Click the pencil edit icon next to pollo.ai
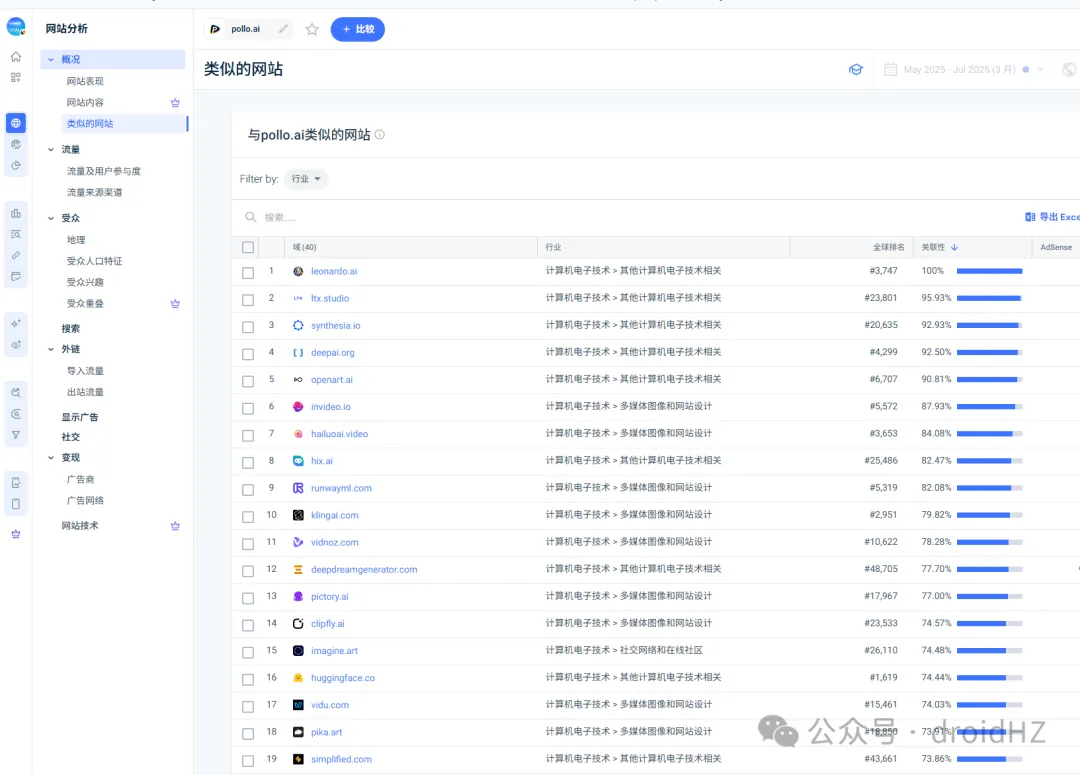Screen dimensions: 1080x775 283,30
